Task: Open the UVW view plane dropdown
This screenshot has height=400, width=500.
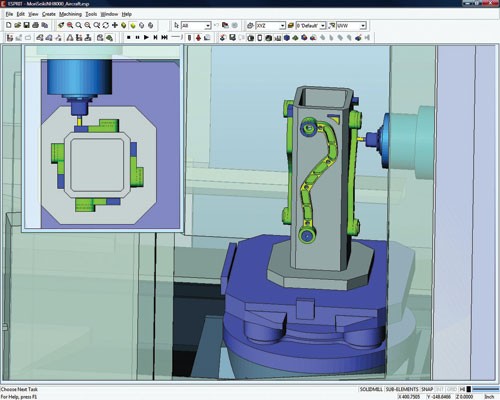Action: tap(351, 26)
